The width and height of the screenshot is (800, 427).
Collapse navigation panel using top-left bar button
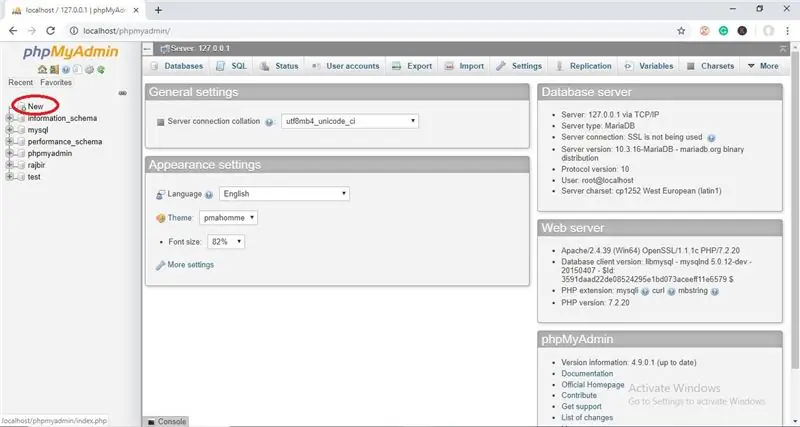point(147,48)
